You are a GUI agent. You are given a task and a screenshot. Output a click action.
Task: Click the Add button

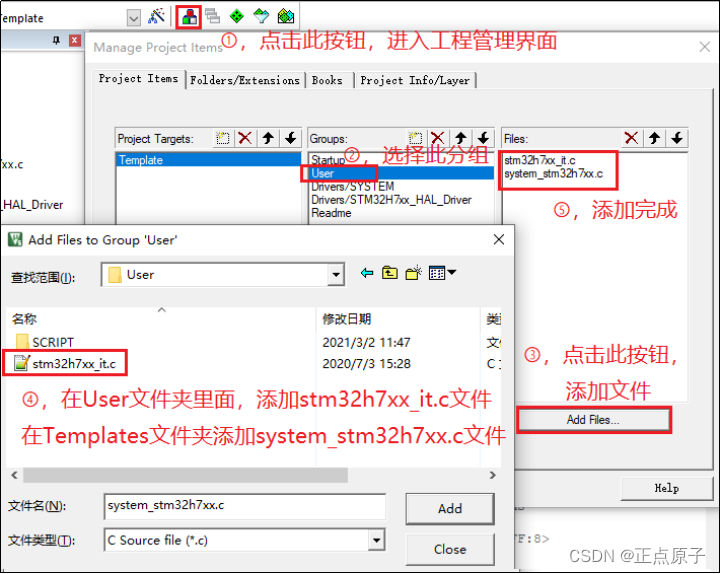[450, 509]
